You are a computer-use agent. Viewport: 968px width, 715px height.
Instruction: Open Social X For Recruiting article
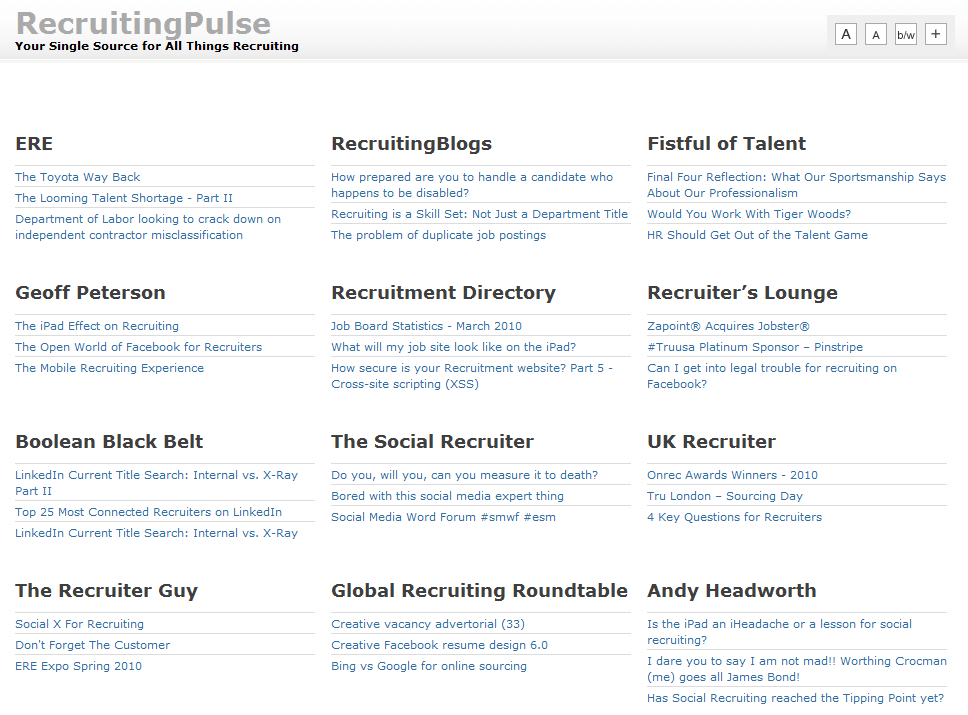pos(79,623)
